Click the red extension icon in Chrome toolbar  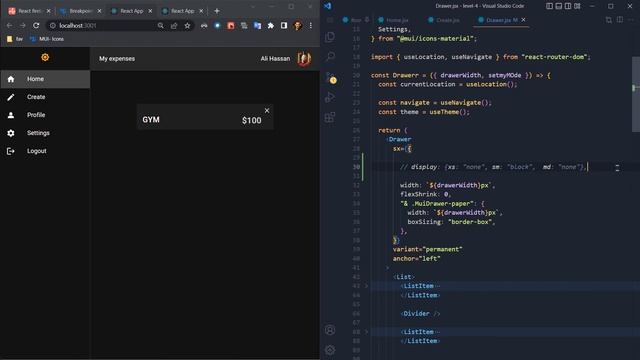231,25
